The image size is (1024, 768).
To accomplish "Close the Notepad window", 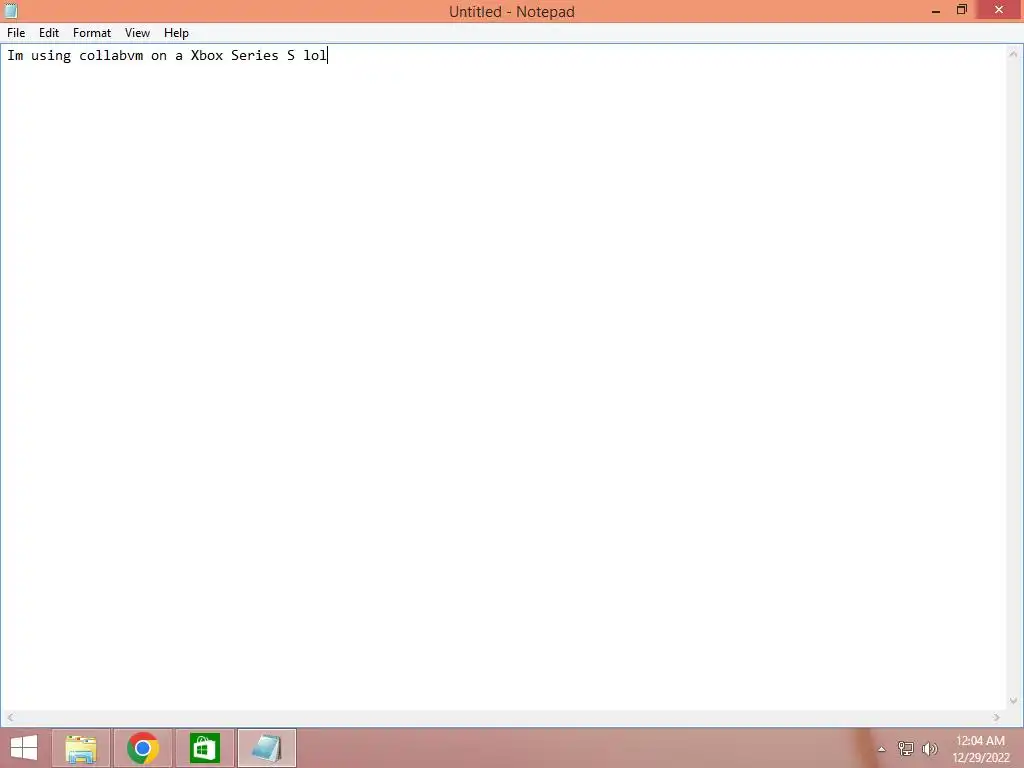I will (x=999, y=10).
